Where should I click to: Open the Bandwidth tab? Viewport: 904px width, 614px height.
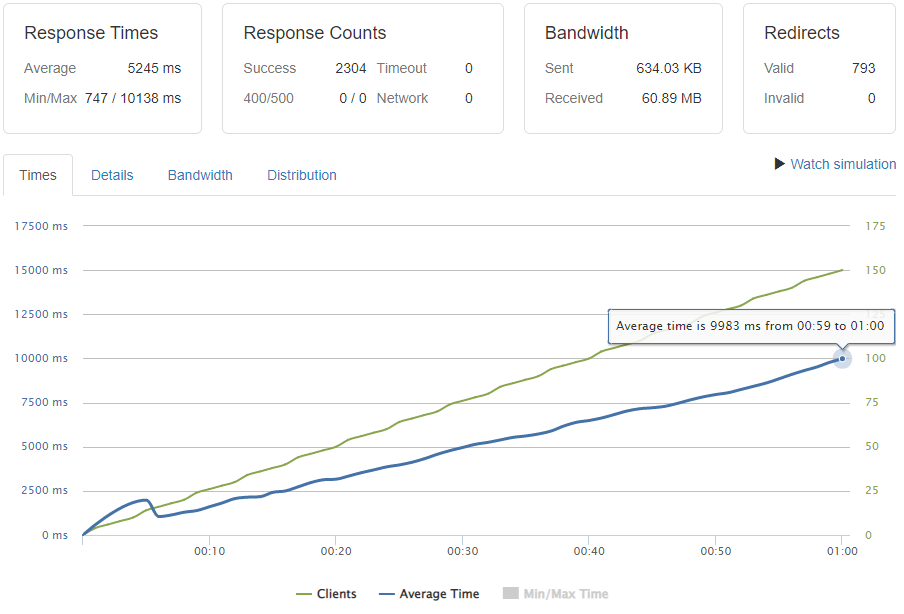coord(200,175)
